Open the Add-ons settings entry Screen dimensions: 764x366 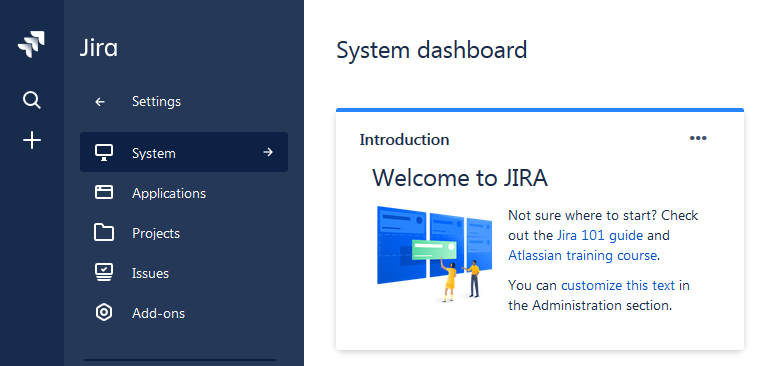184,313
